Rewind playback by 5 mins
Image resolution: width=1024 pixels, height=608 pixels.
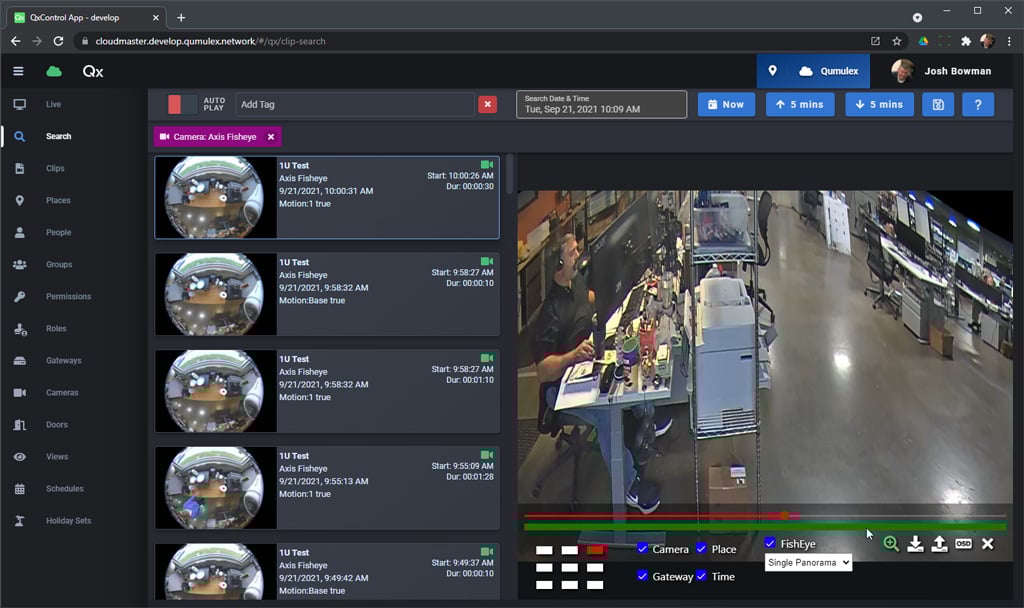click(x=799, y=103)
